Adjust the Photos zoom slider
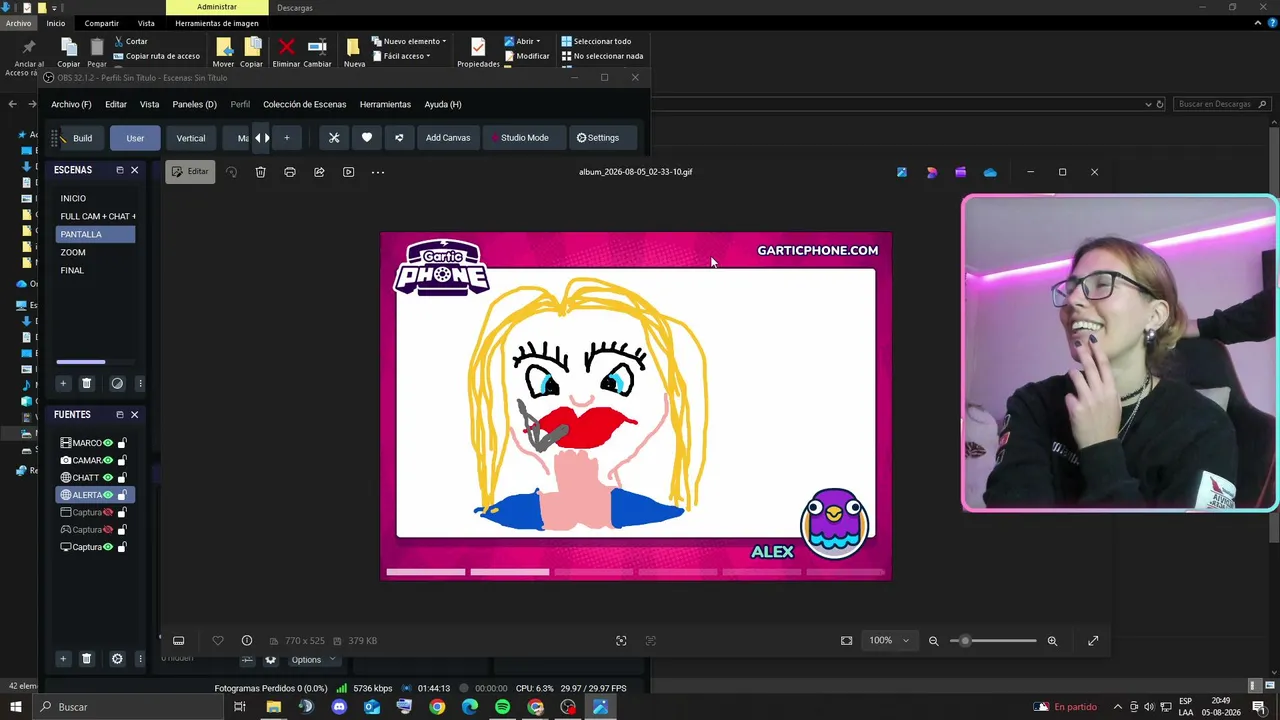The image size is (1280, 720). point(993,641)
